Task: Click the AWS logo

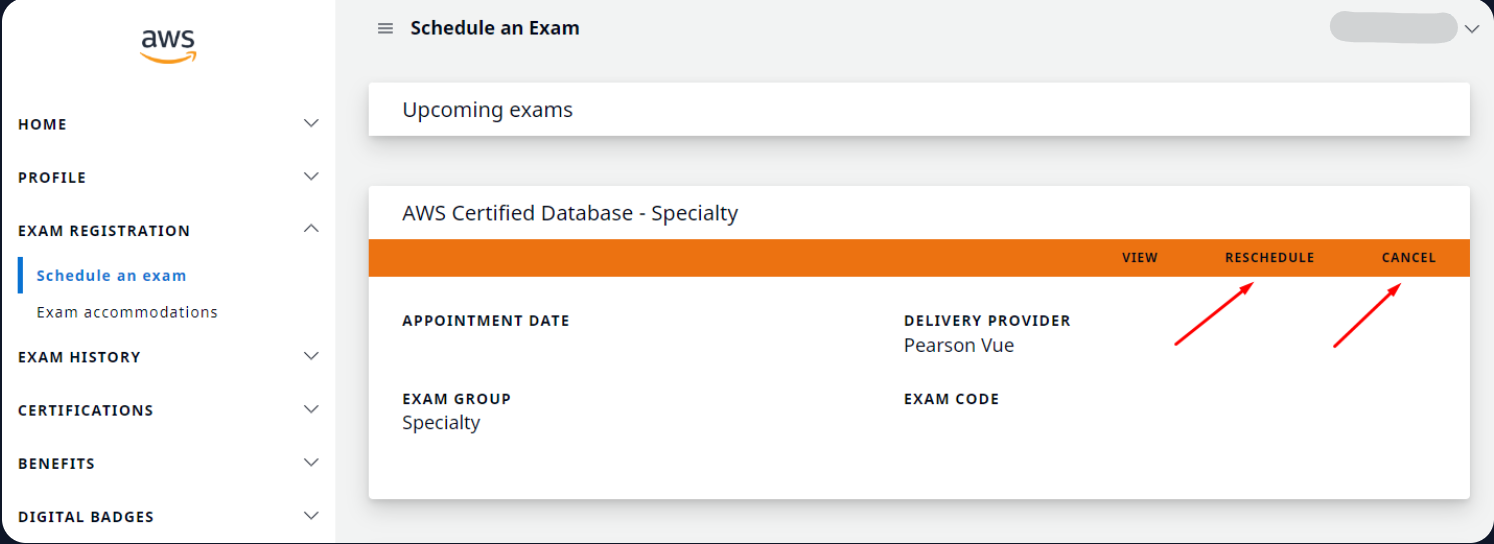Action: [168, 46]
